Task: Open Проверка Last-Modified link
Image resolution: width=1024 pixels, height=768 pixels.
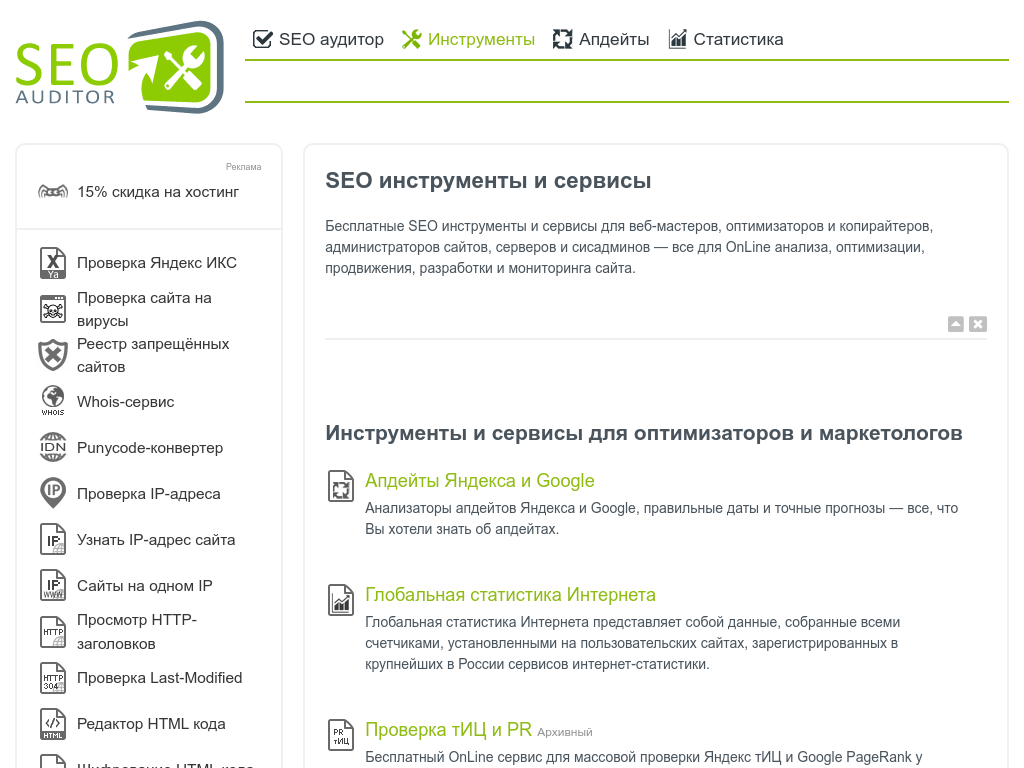Action: 159,678
